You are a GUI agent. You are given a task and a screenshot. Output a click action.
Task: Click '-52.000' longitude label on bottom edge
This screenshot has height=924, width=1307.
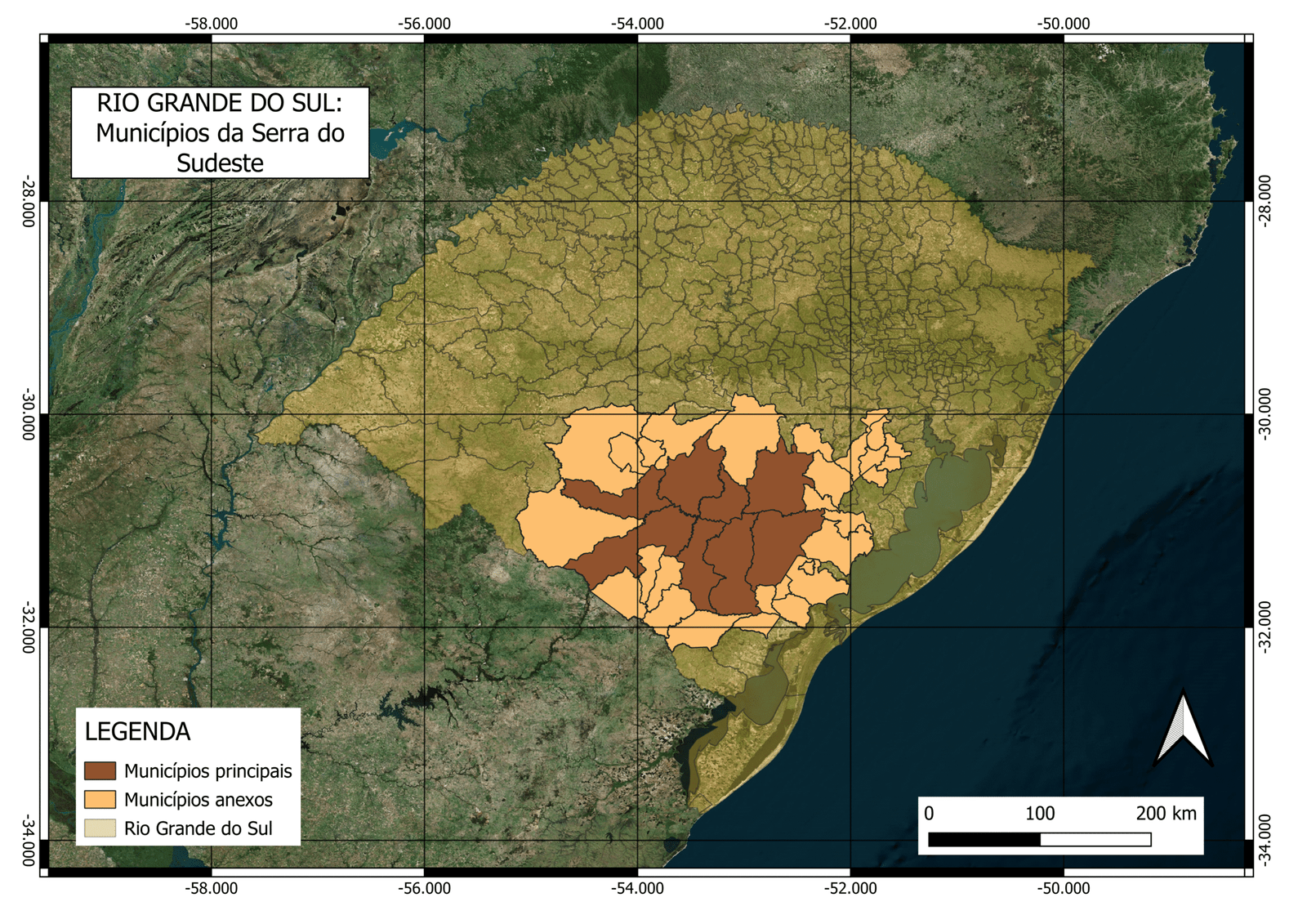pos(850,888)
